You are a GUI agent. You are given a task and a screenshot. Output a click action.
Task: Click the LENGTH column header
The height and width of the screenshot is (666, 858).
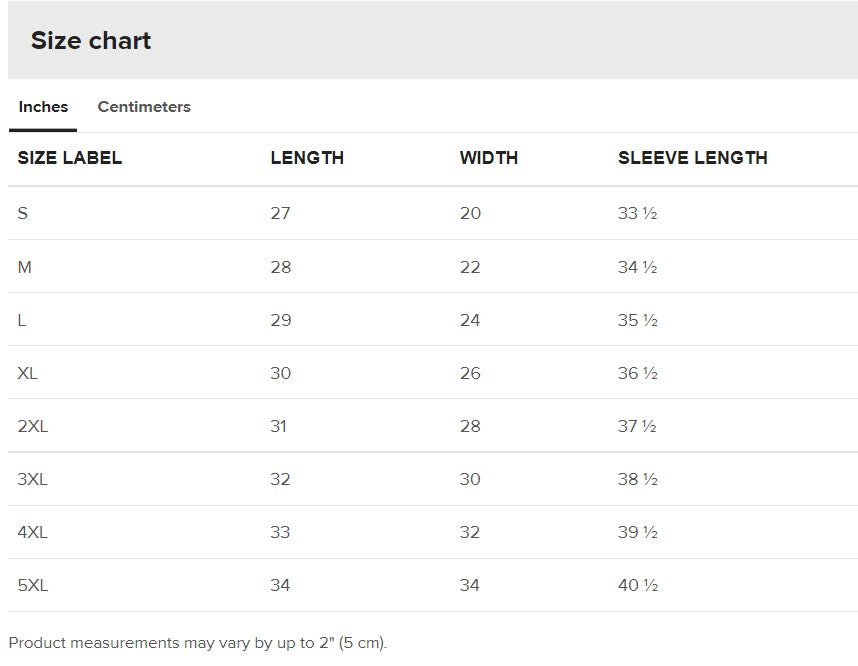307,158
